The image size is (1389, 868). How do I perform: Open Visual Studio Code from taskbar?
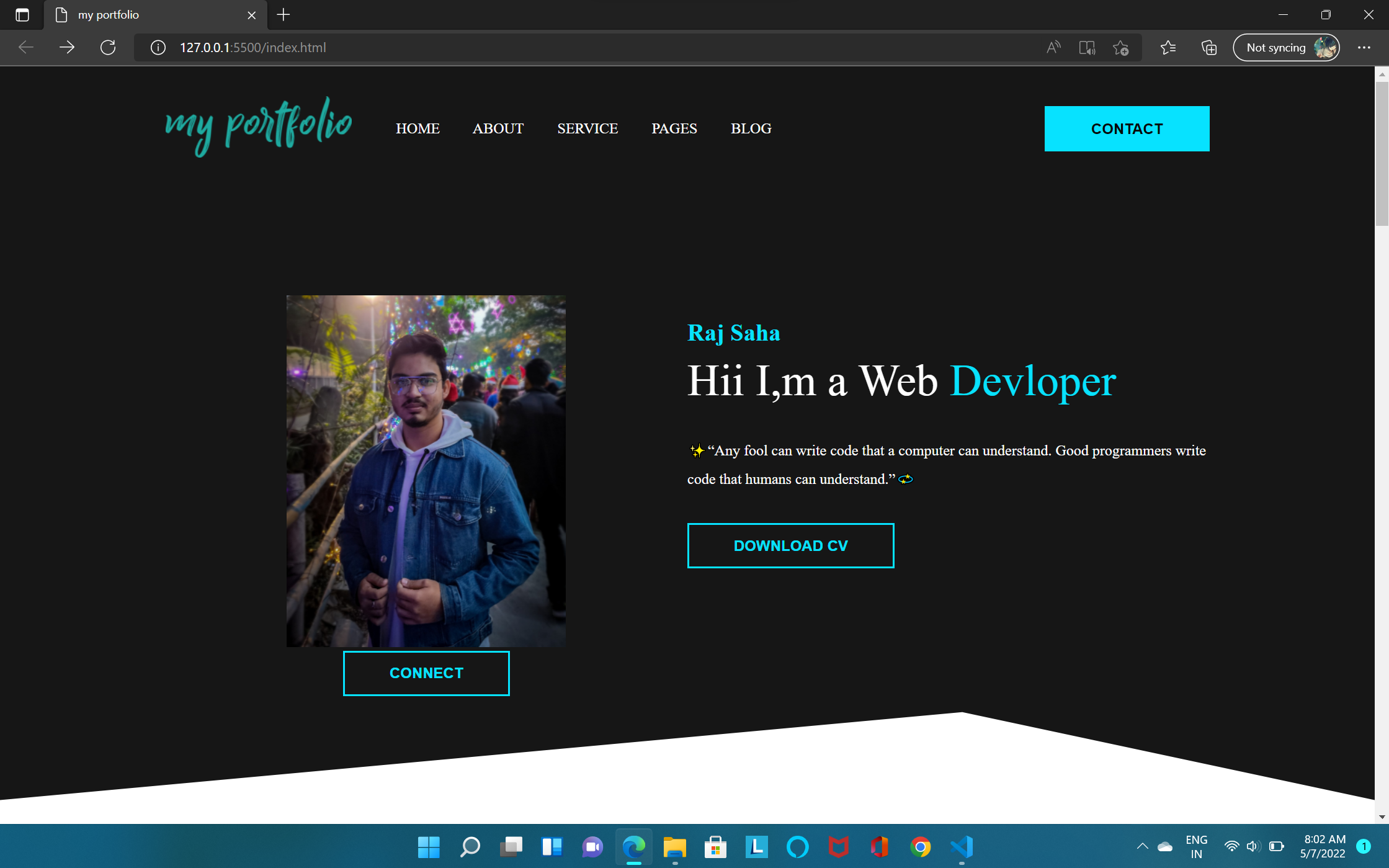pyautogui.click(x=961, y=846)
